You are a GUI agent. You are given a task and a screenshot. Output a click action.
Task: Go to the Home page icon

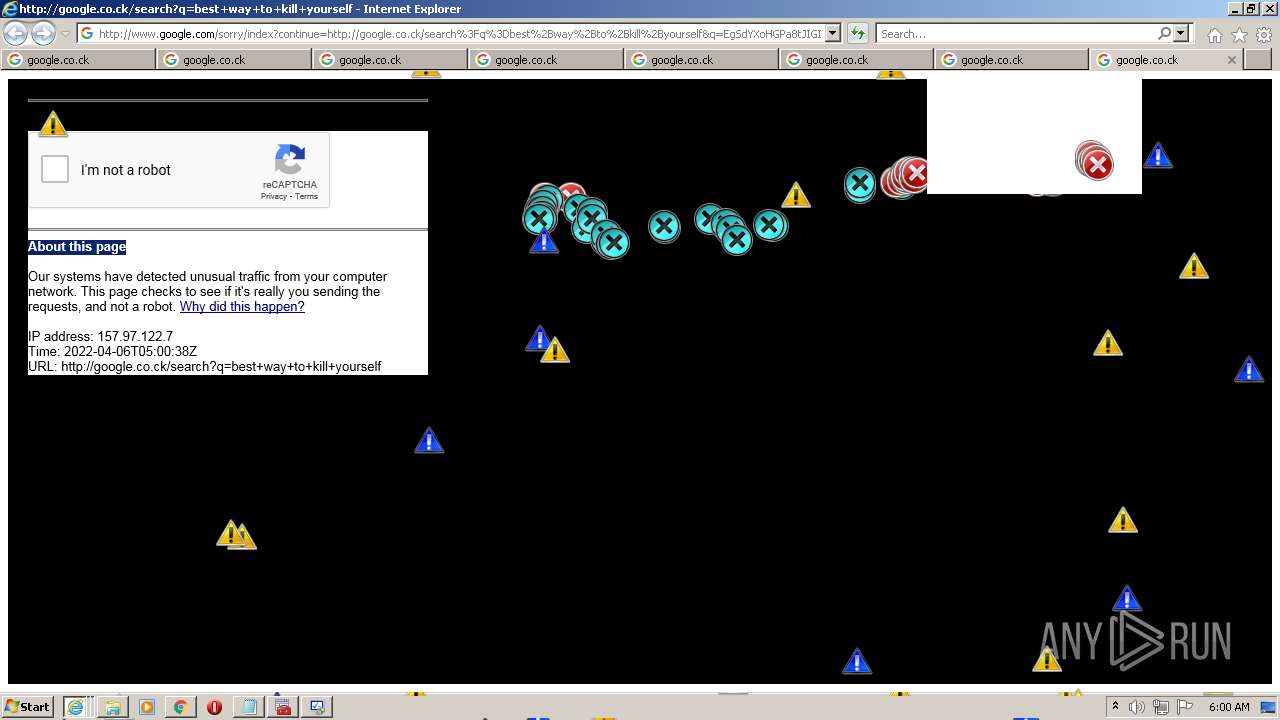(x=1214, y=35)
